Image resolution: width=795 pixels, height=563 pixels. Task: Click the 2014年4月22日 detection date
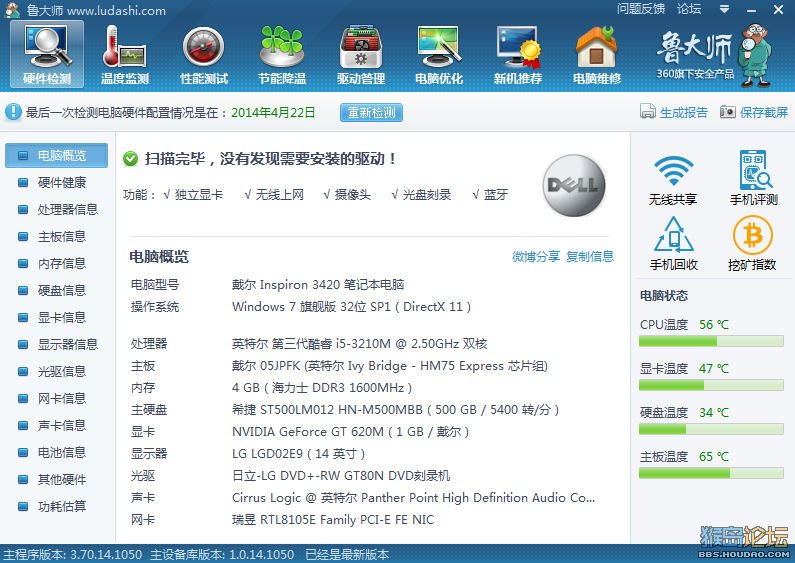pyautogui.click(x=273, y=113)
